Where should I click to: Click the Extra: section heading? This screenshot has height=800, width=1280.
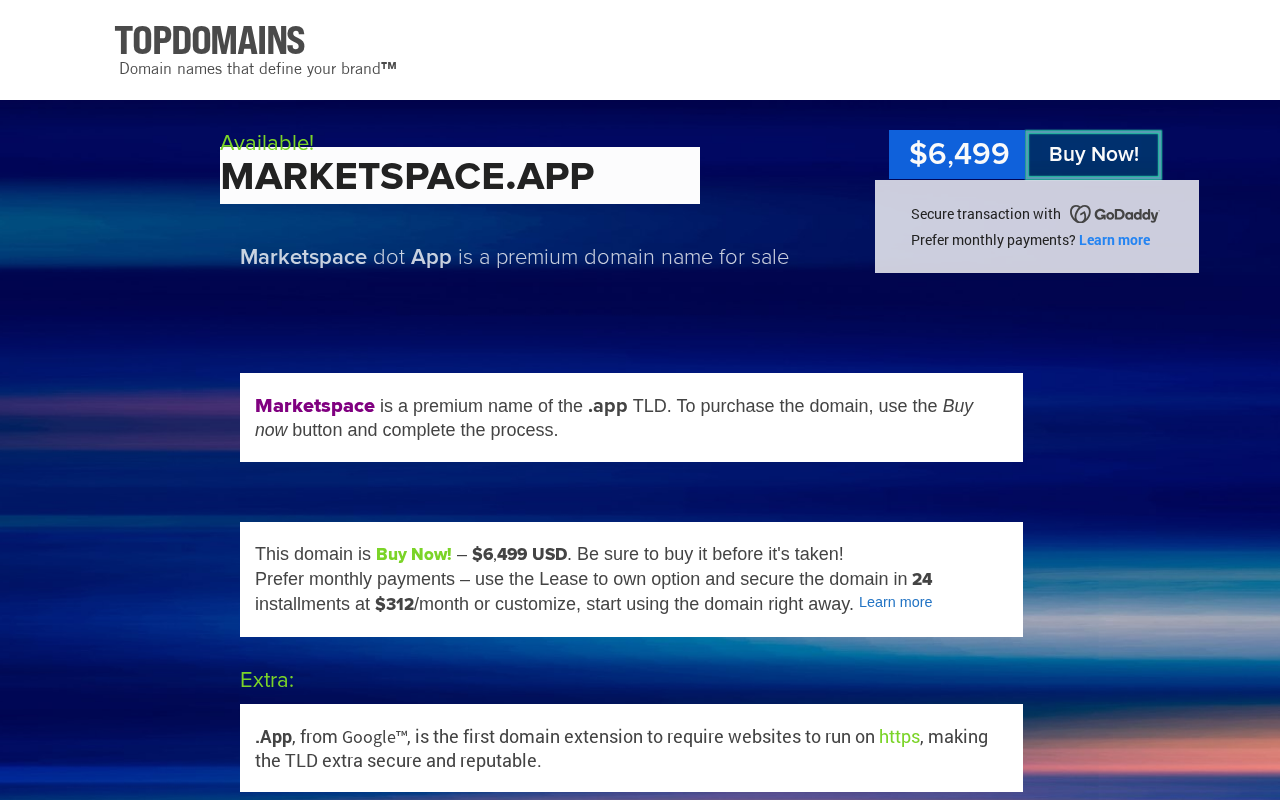point(267,680)
